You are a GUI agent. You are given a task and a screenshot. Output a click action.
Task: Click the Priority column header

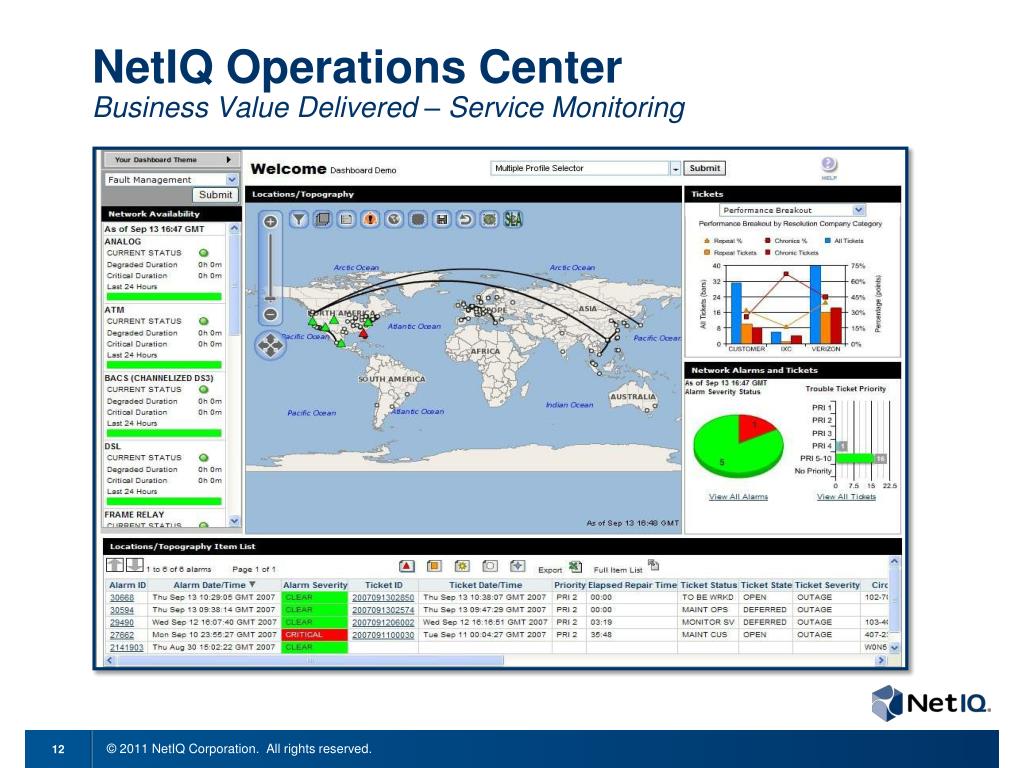[569, 585]
